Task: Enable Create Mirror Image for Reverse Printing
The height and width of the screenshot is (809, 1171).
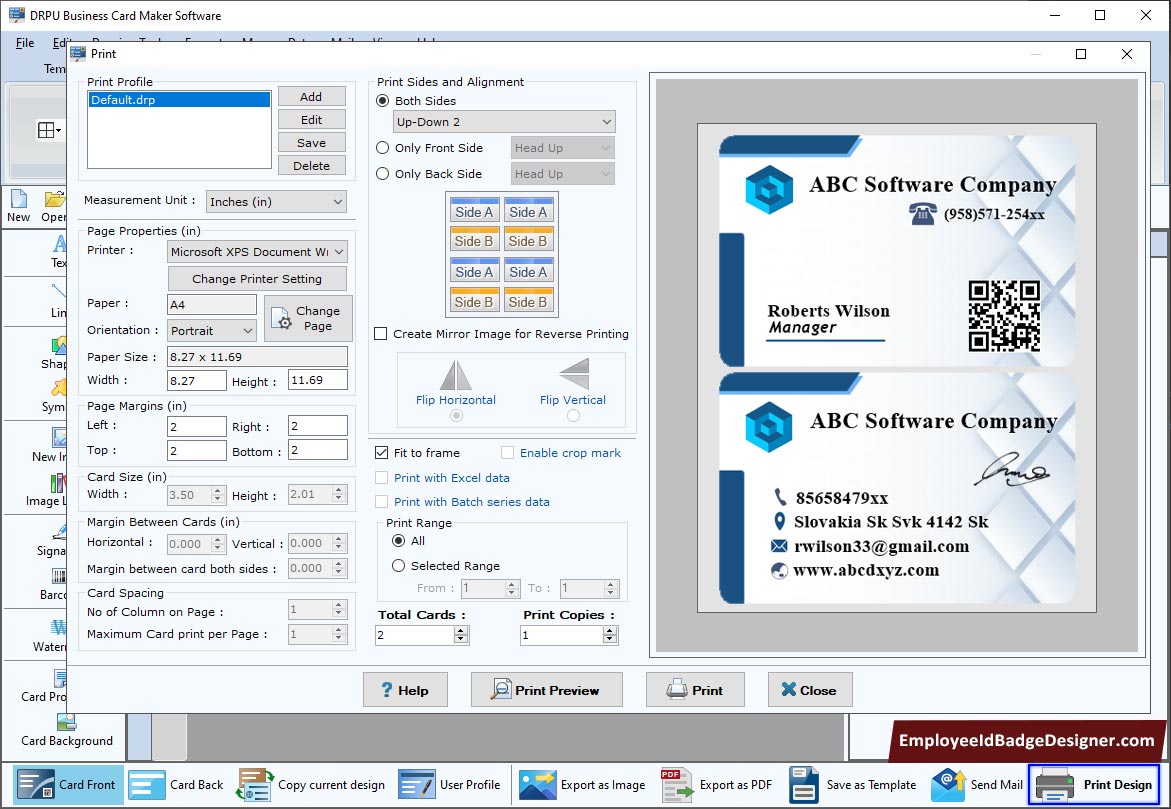Action: (x=381, y=334)
